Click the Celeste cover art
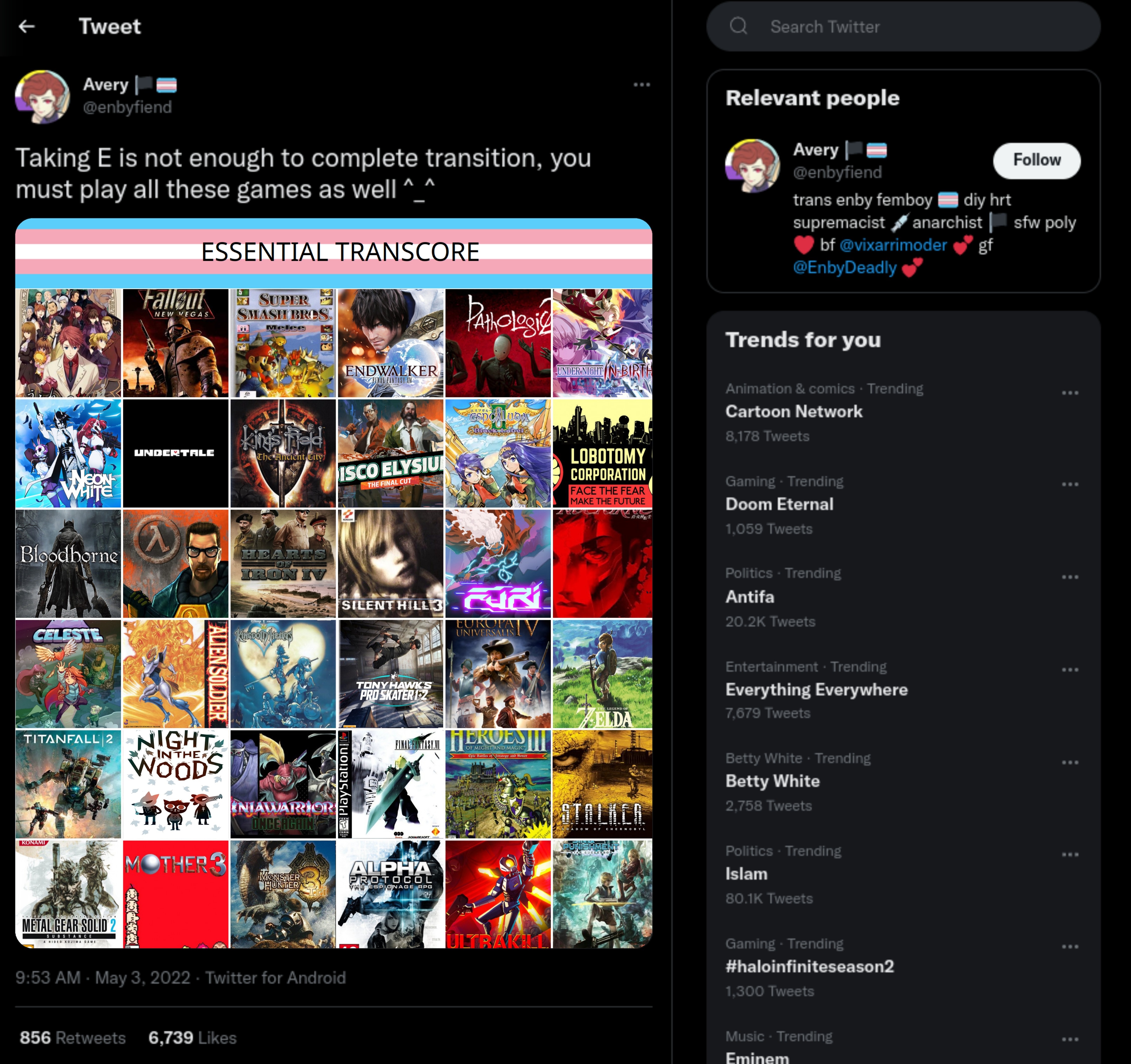The image size is (1131, 1064). (68, 674)
